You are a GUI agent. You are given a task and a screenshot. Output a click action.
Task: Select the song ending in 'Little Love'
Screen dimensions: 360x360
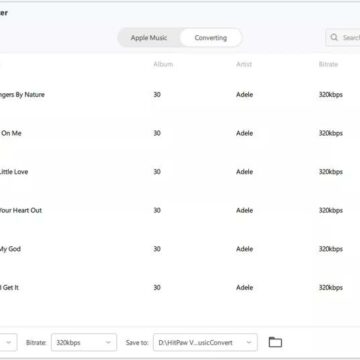point(14,172)
